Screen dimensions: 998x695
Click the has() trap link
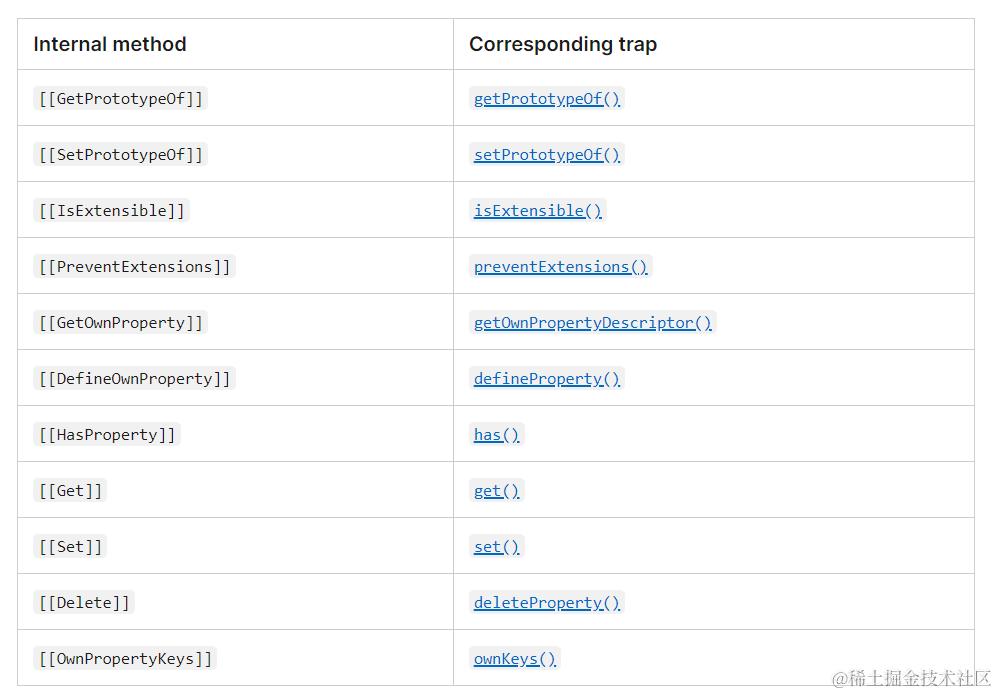[496, 435]
